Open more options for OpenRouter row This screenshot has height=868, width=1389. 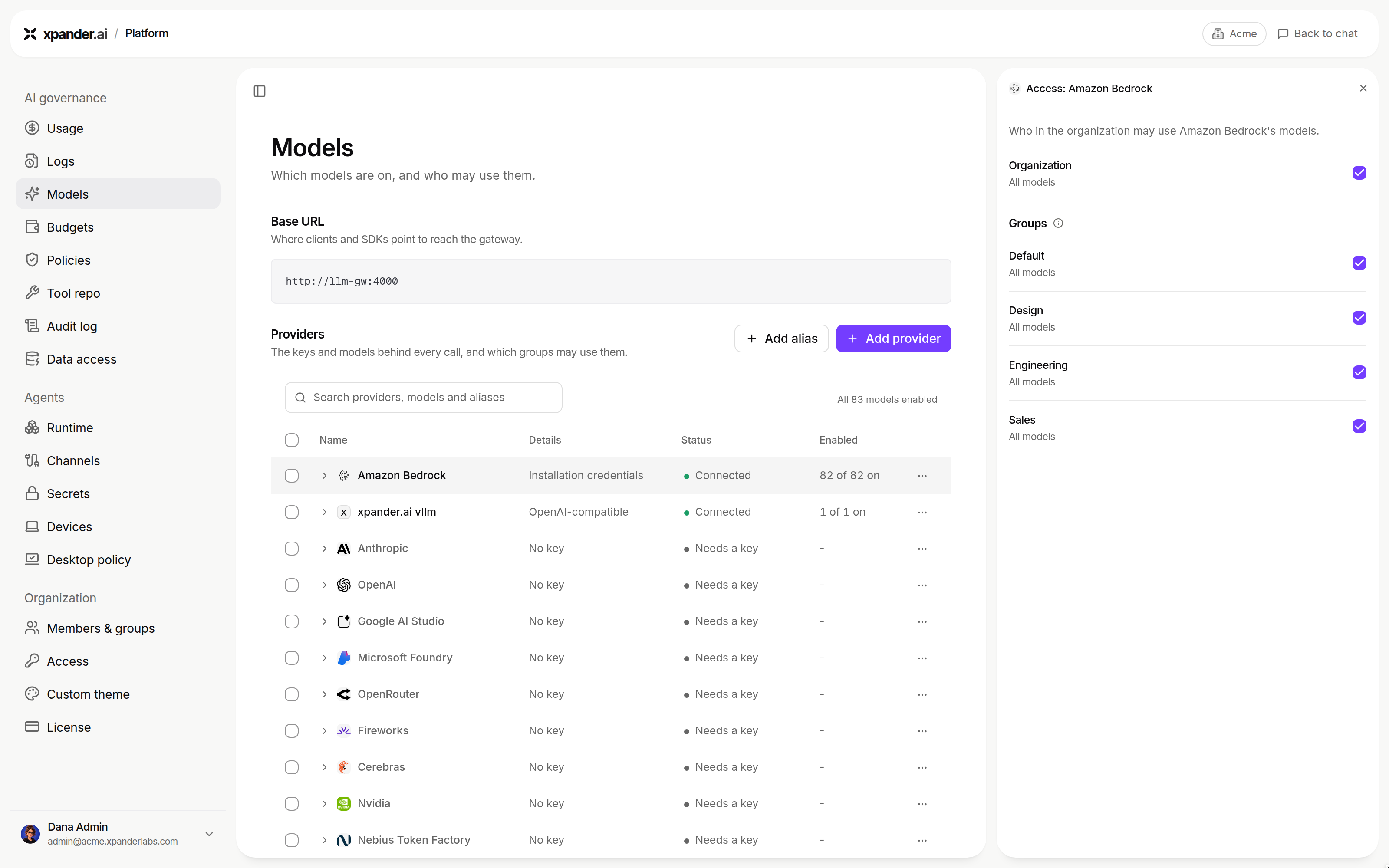(x=922, y=694)
